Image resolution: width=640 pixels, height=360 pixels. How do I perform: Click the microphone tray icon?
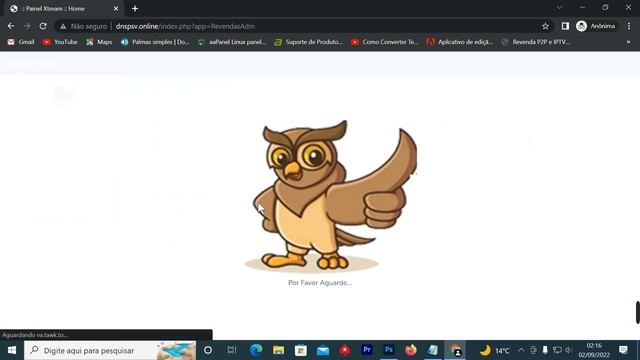pos(545,350)
